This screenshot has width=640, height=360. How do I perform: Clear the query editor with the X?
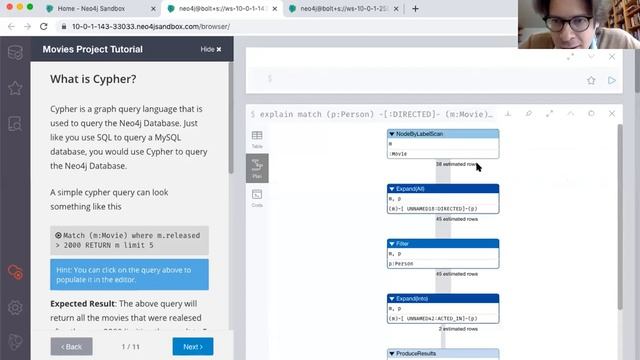click(611, 57)
